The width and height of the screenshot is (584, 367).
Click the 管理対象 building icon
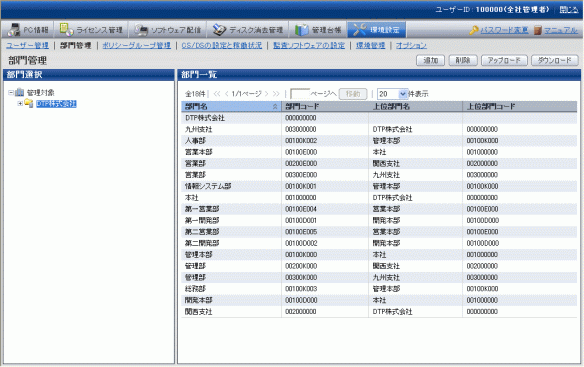coord(19,92)
